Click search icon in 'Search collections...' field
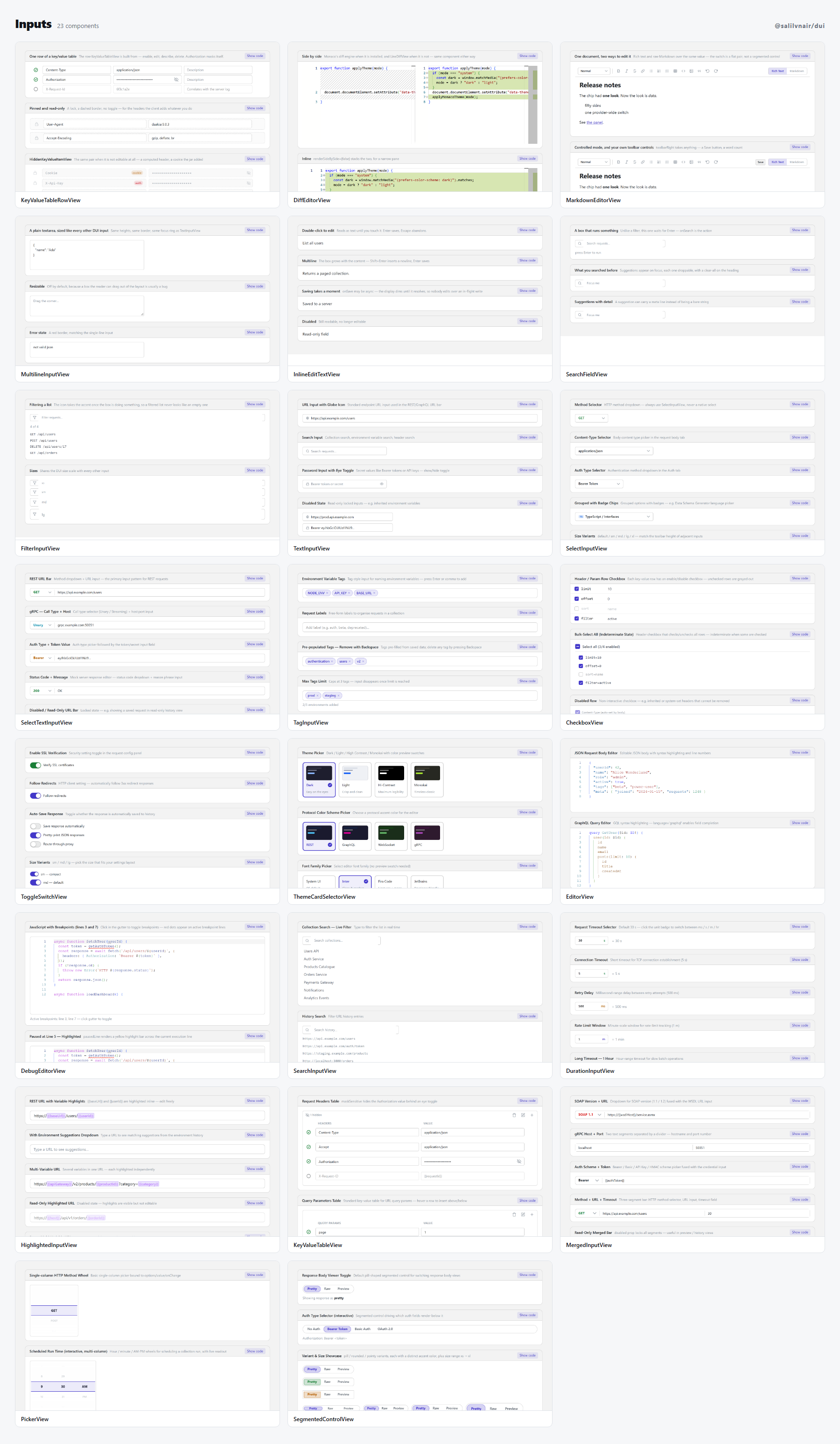This screenshot has height=1444, width=840. tap(308, 940)
